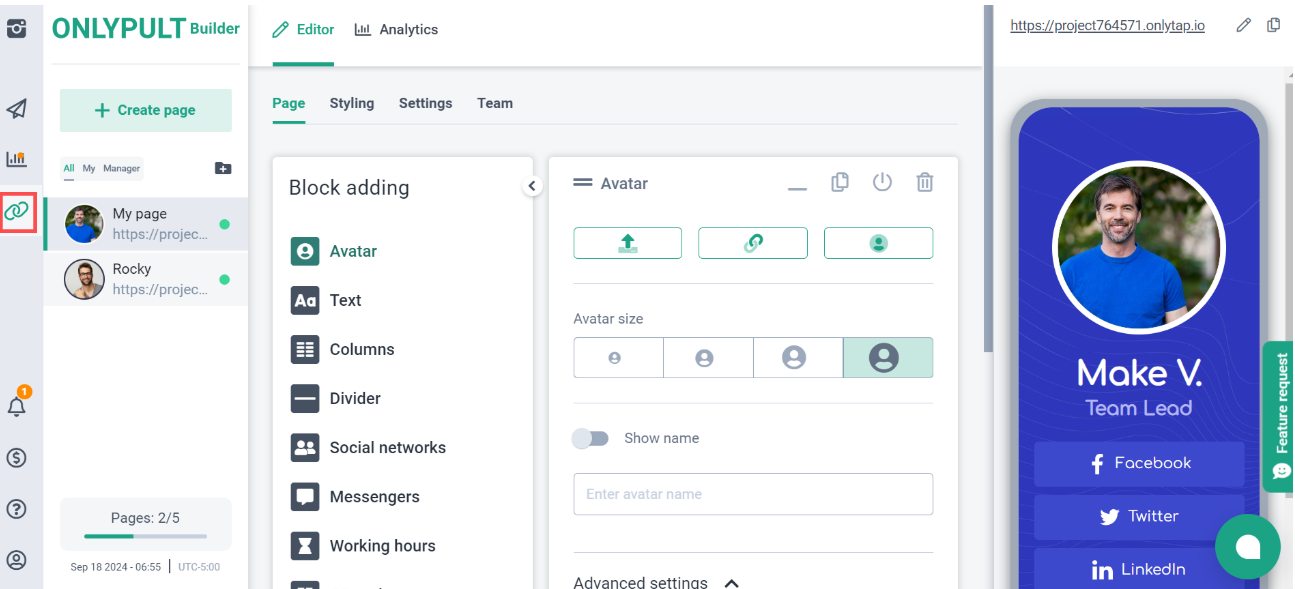Click the upload avatar image icon button

(627, 243)
